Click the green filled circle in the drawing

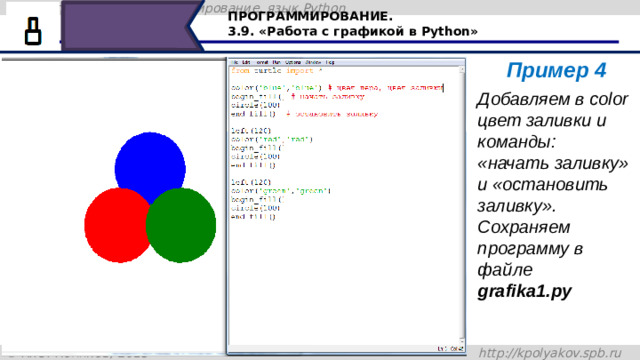coord(181,225)
